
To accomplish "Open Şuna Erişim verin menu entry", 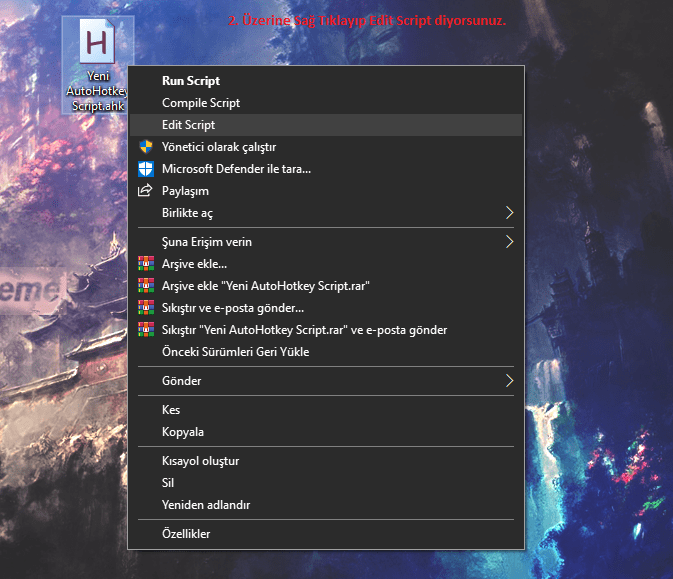I will (326, 242).
